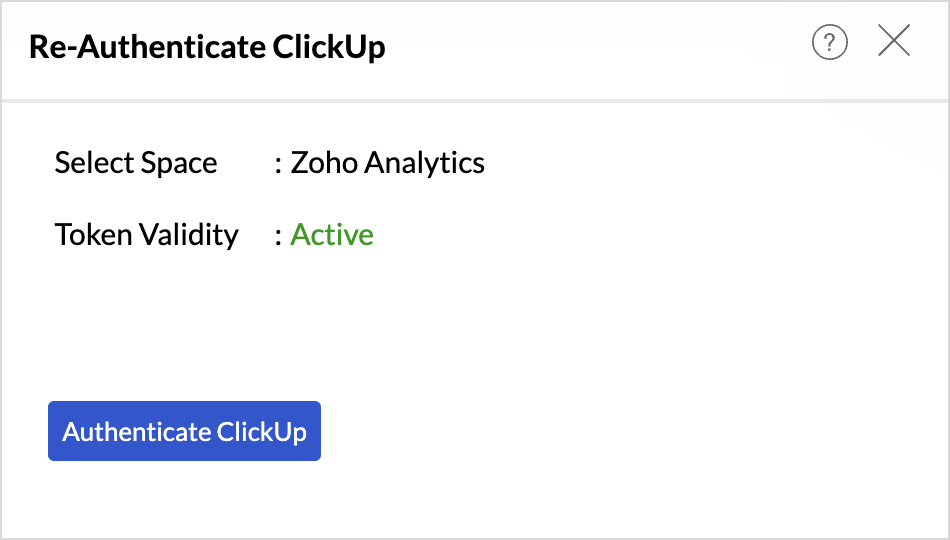
Task: Dismiss dialog using the X icon
Action: tap(894, 41)
